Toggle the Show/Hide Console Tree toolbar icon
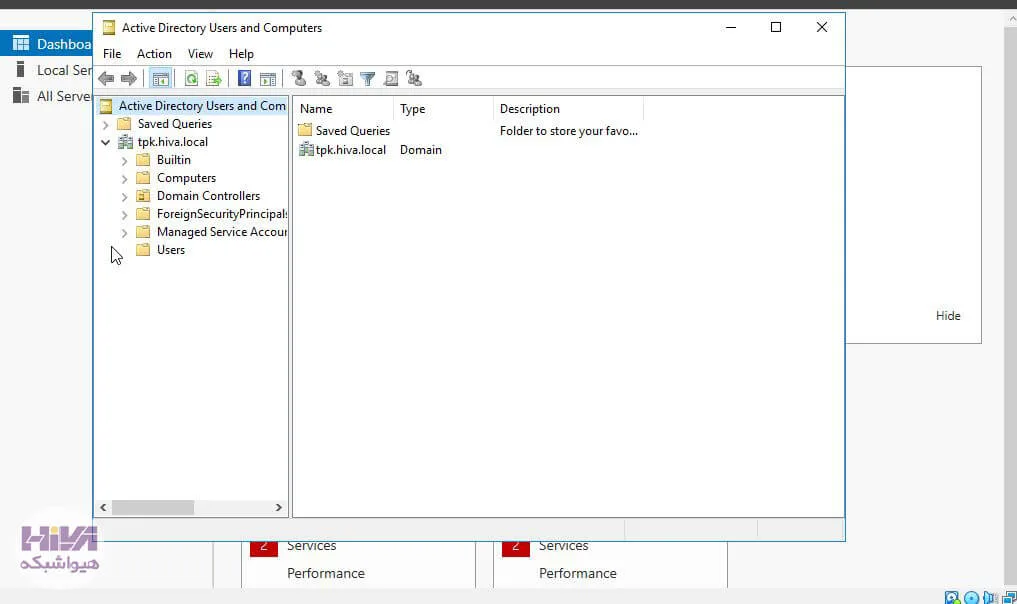1017x604 pixels. click(160, 79)
